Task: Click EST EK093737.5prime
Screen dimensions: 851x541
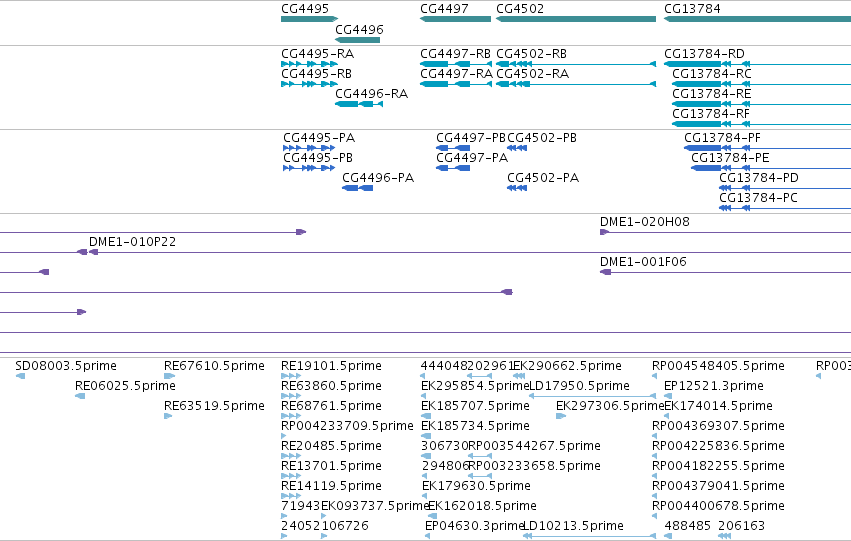Action: click(x=374, y=506)
